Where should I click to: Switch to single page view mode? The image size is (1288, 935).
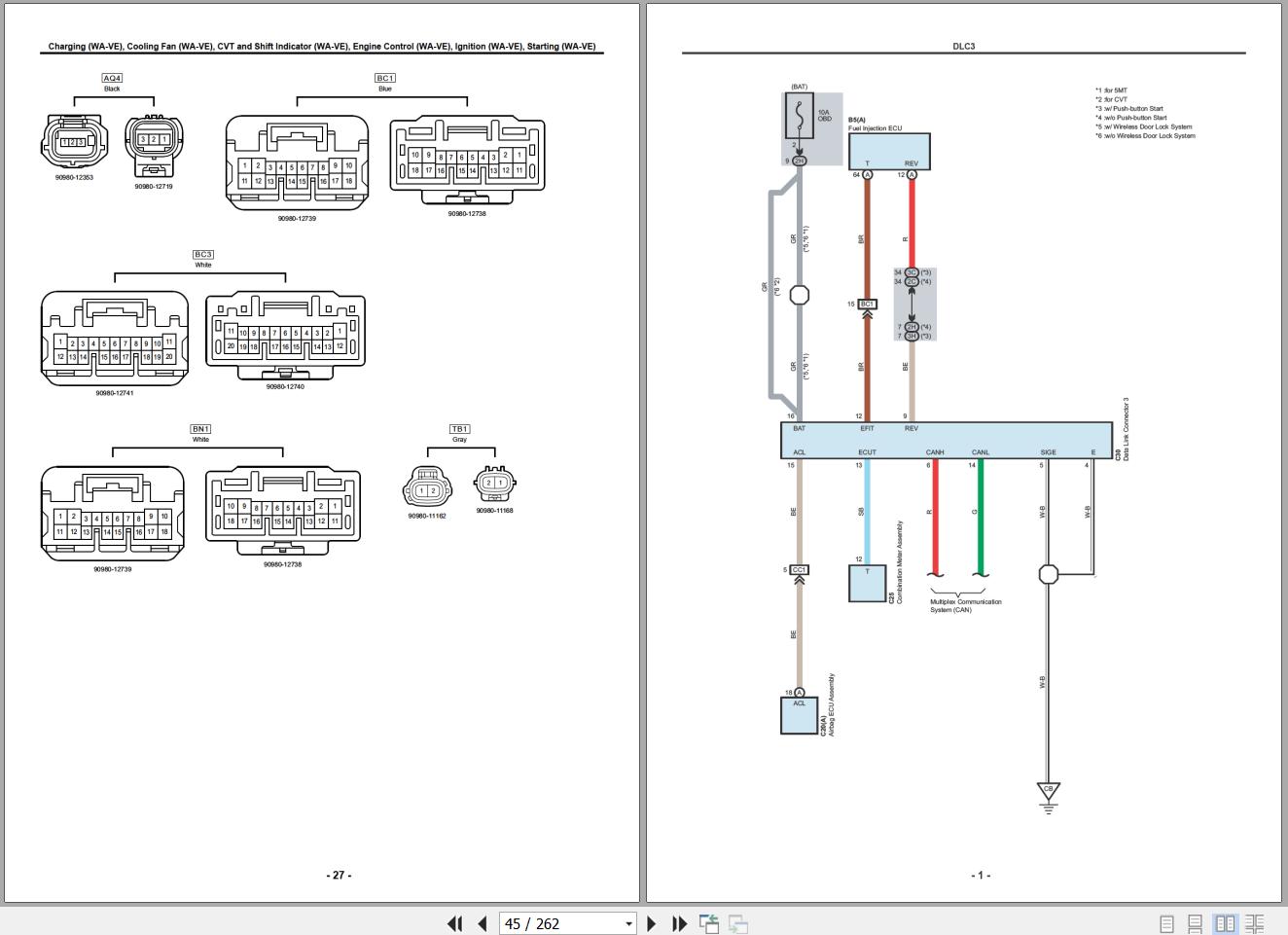point(1166,923)
